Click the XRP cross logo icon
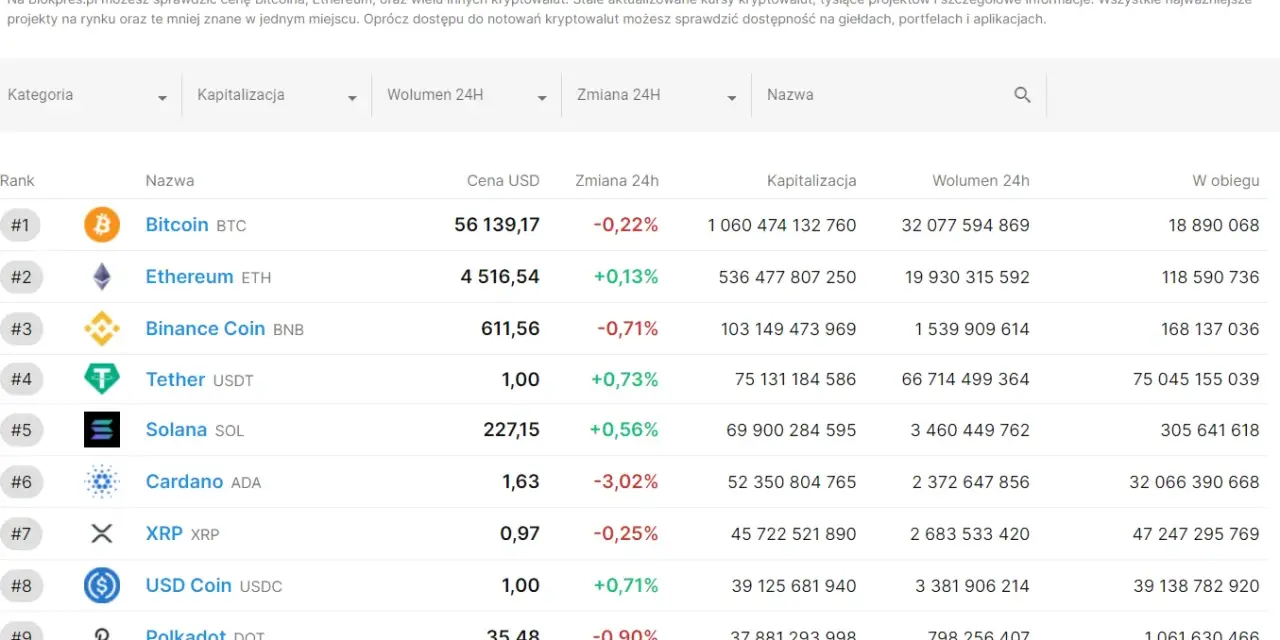This screenshot has width=1280, height=640. (x=102, y=534)
